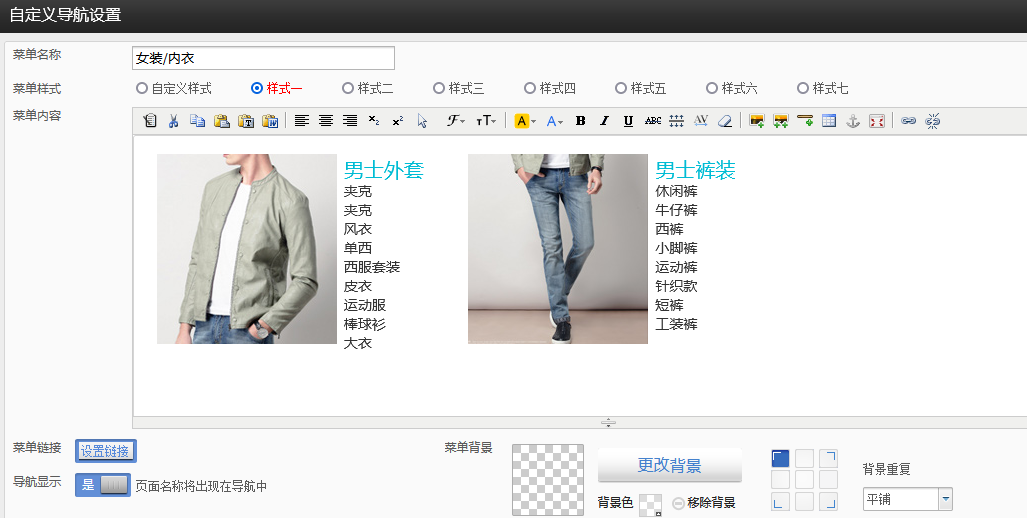Click the 菜单名称 text field

tap(263, 58)
